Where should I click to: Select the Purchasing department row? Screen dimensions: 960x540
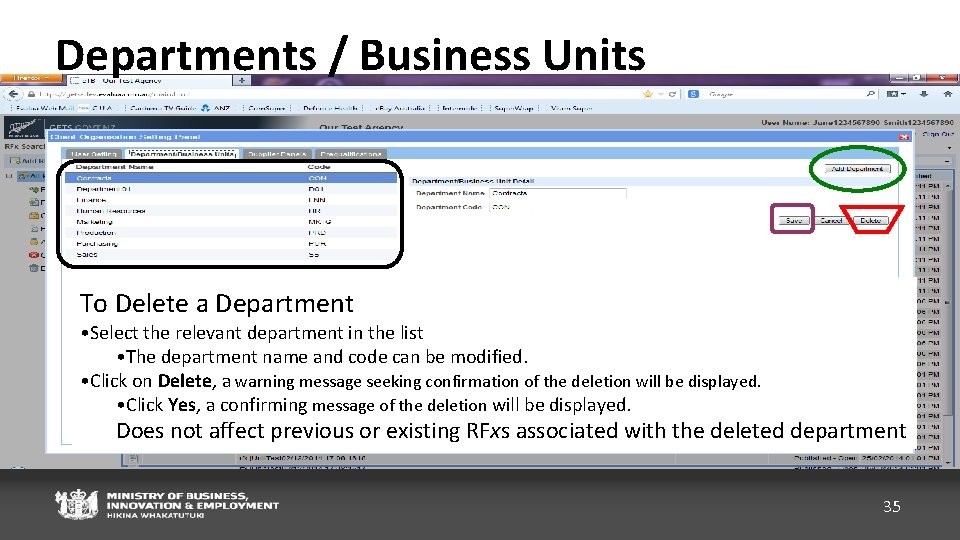pos(231,244)
